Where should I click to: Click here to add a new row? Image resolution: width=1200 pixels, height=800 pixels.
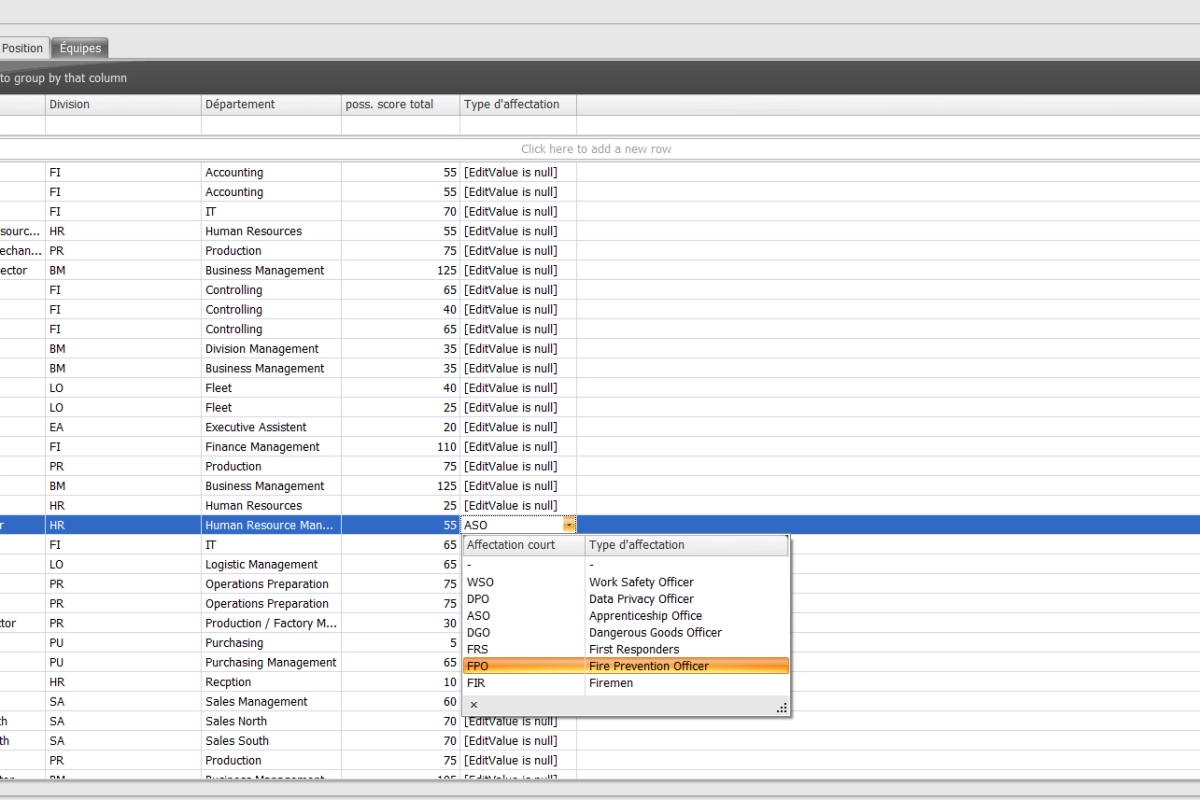point(596,149)
